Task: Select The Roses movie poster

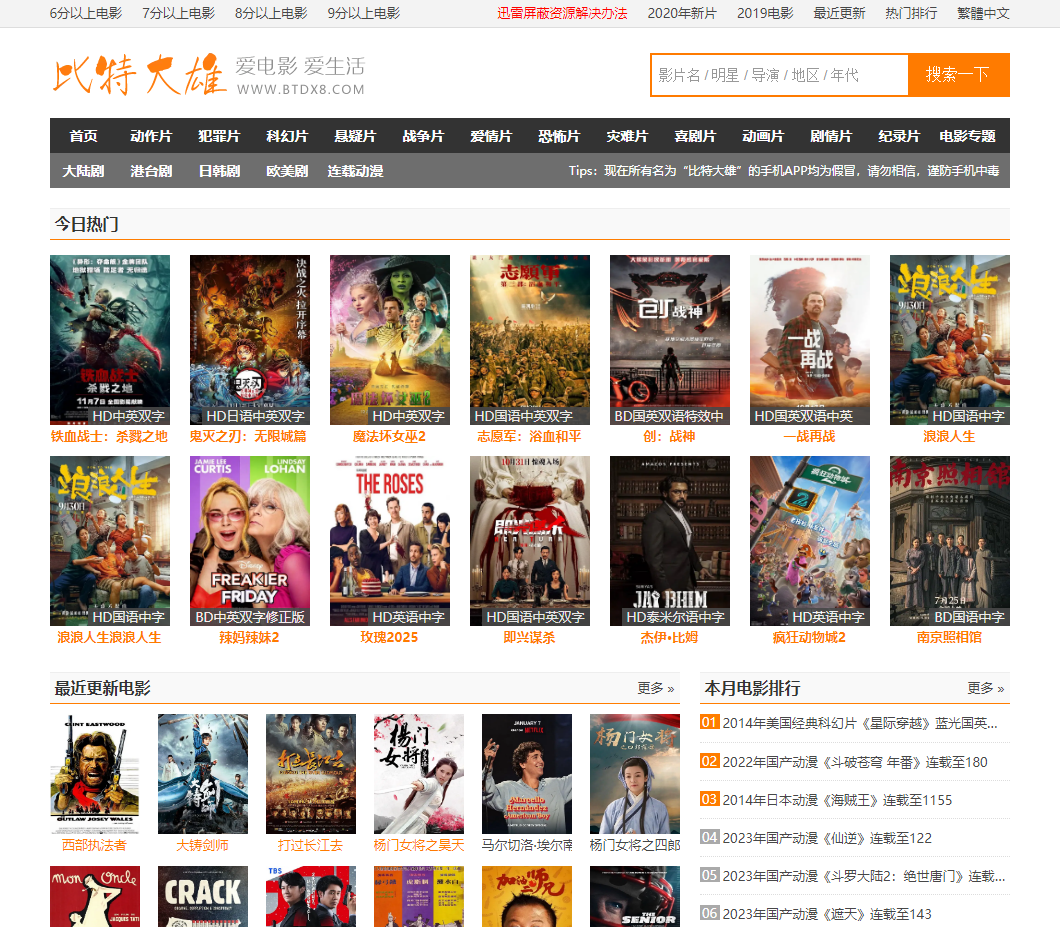Action: pos(390,540)
